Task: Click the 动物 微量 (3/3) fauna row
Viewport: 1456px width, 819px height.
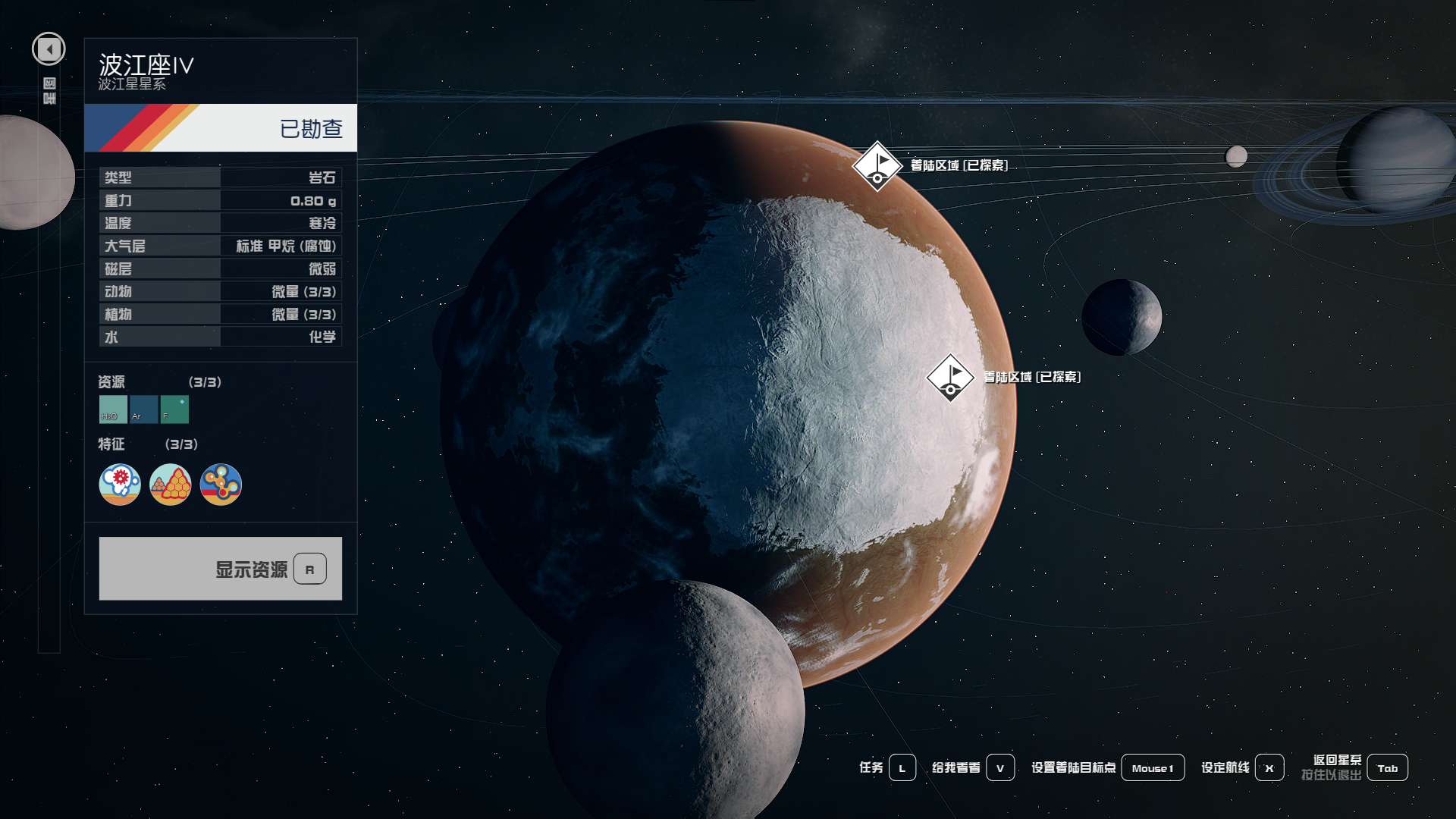Action: [221, 291]
